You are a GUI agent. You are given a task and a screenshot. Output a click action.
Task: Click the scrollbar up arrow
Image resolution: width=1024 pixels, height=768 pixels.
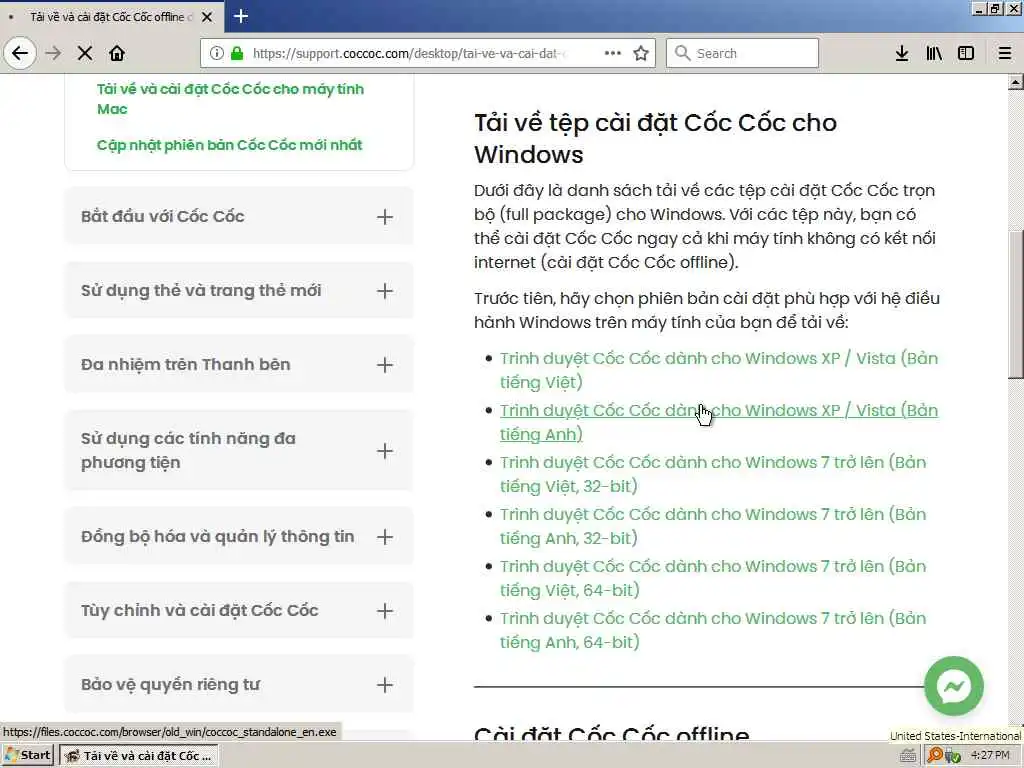pyautogui.click(x=1016, y=82)
